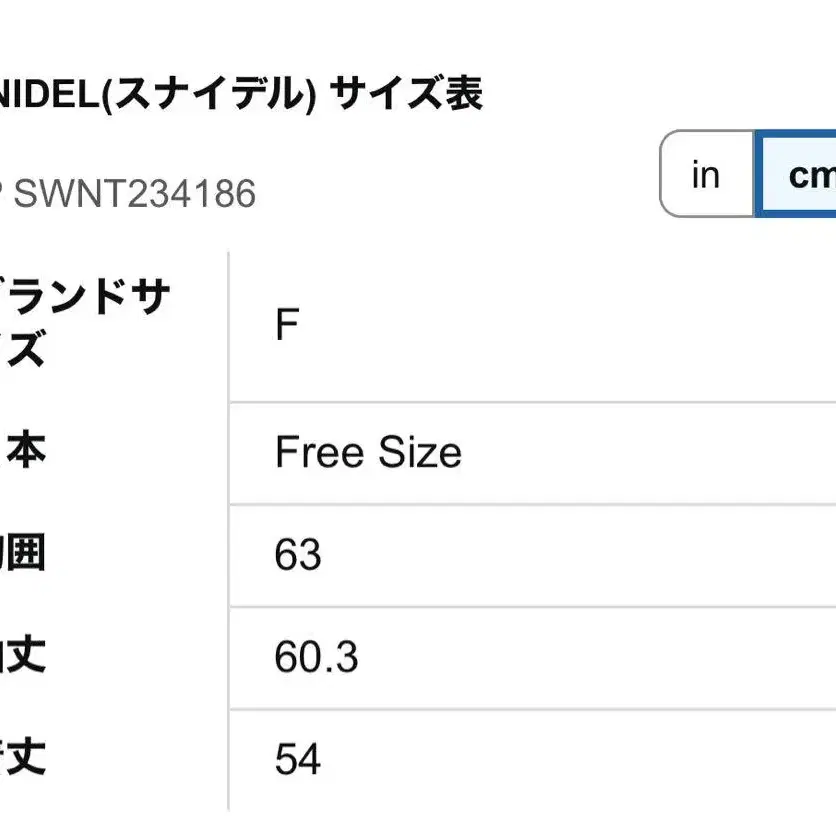Screen dimensions: 836x836
Task: Select the 63 measurement value
Action: tap(298, 555)
